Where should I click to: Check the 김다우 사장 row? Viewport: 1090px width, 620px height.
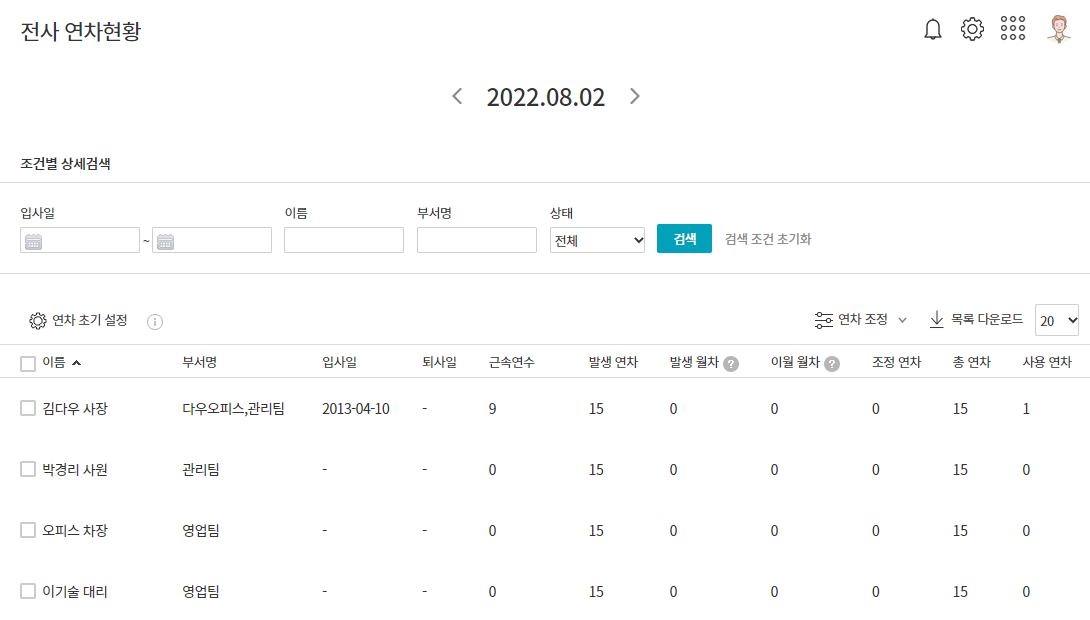pos(28,408)
